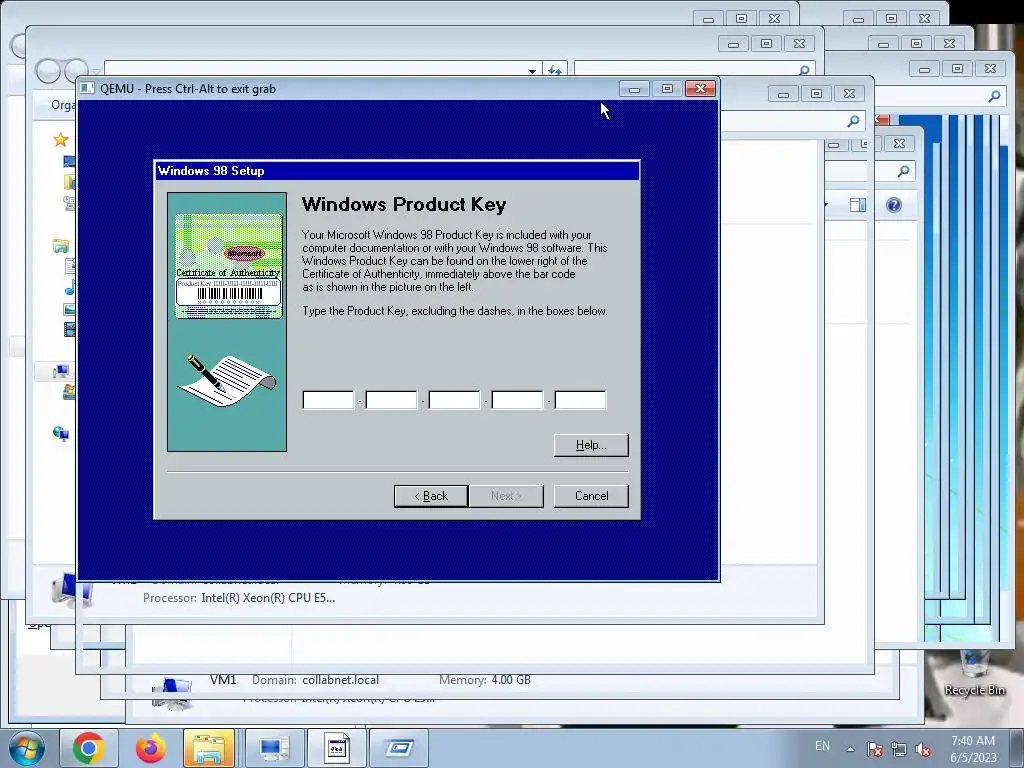Click the help question mark icon in background window

click(x=893, y=205)
